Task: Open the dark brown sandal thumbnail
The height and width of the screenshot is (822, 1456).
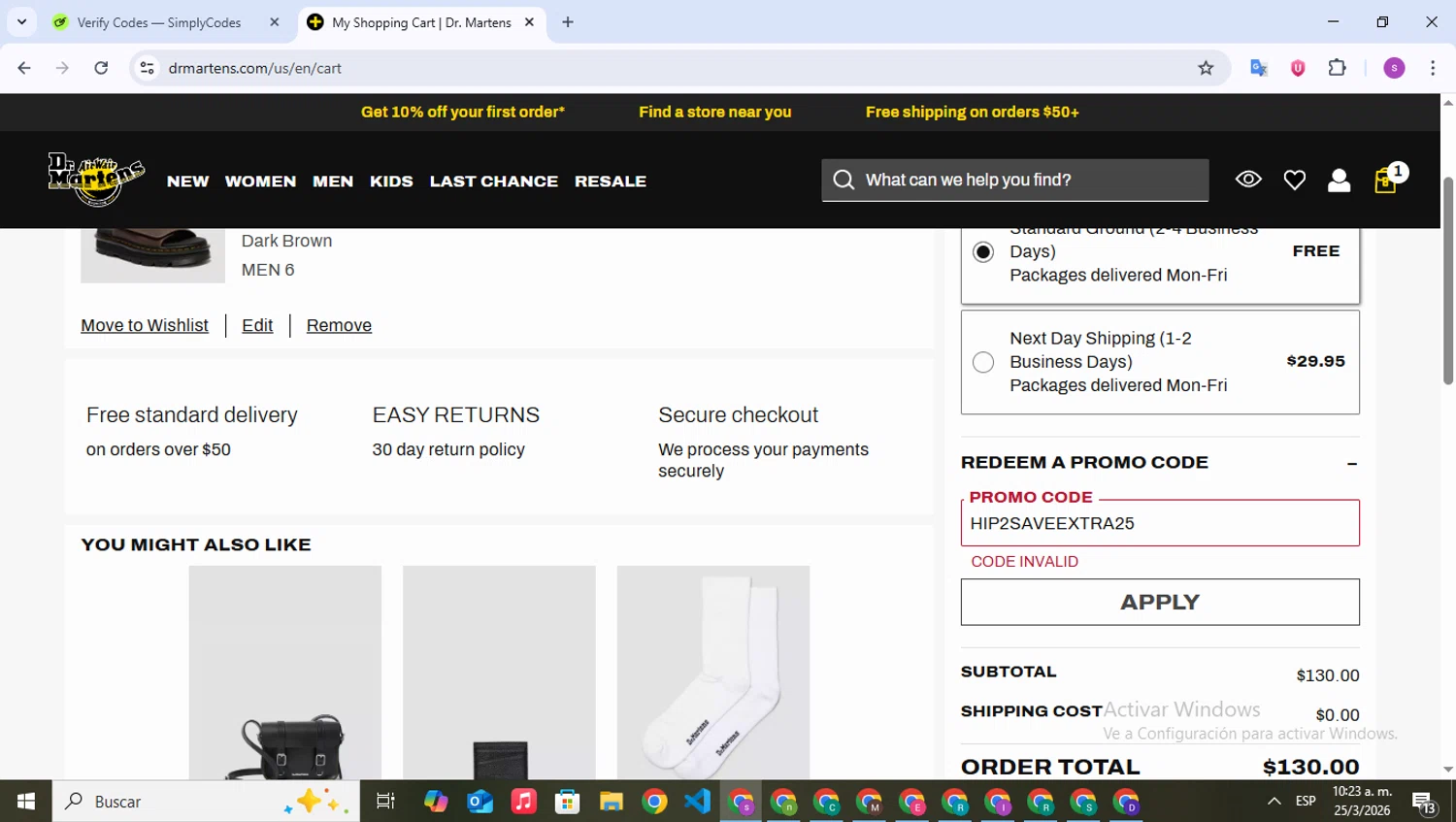Action: pyautogui.click(x=152, y=254)
